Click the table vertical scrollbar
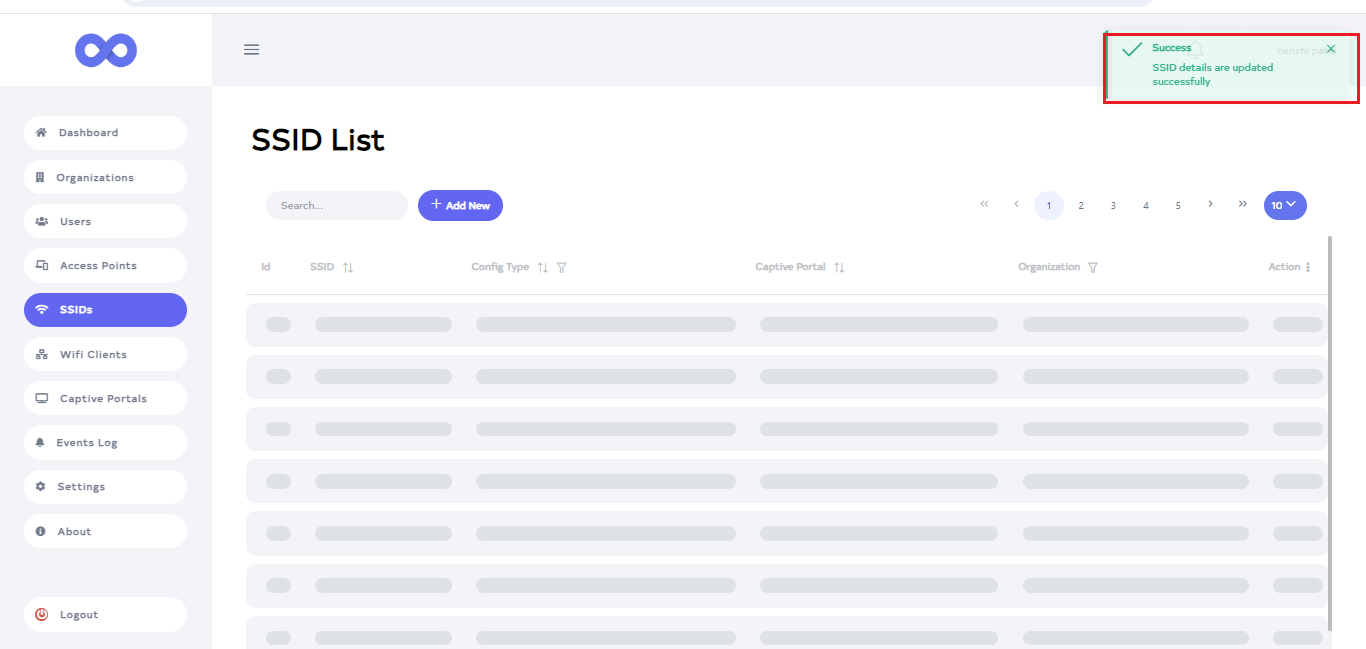The height and width of the screenshot is (649, 1366). 1330,430
